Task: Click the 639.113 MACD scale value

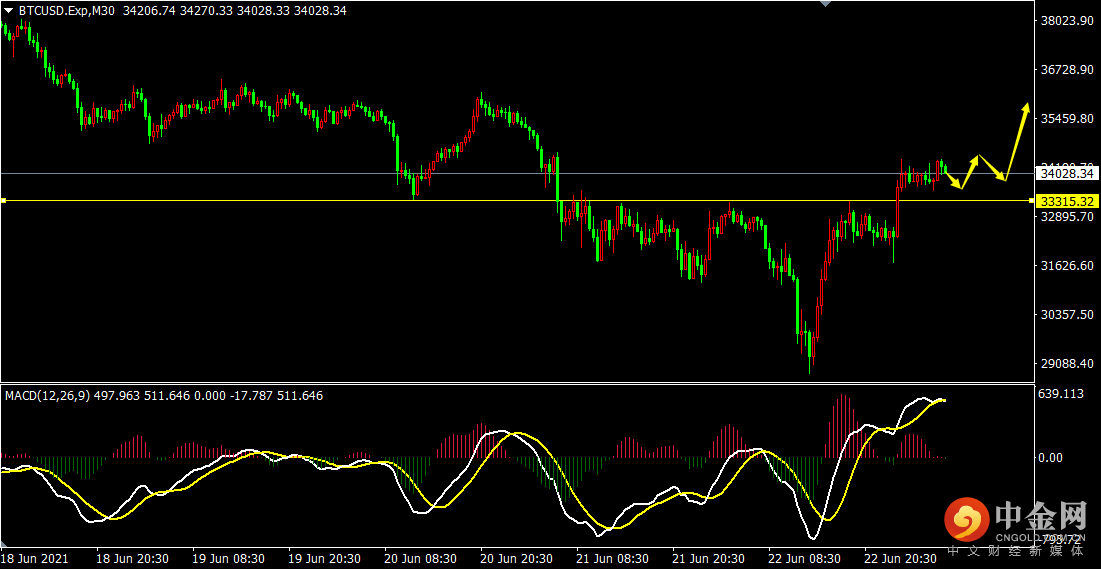Action: (x=1060, y=394)
